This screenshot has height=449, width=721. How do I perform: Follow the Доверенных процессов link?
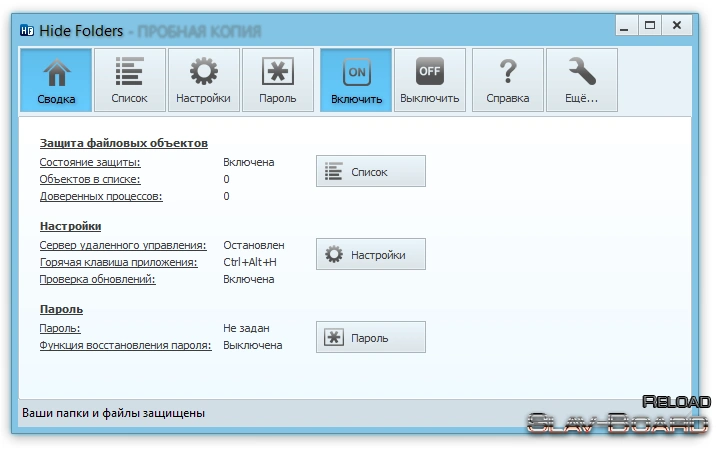pos(101,196)
